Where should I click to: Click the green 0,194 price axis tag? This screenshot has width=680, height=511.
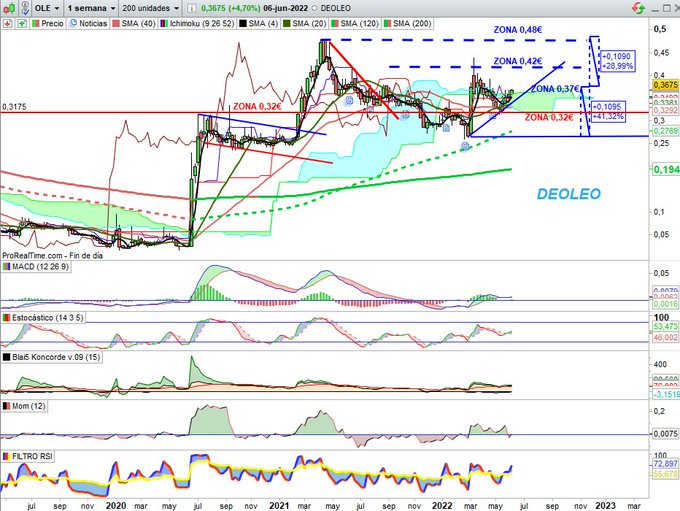666,170
